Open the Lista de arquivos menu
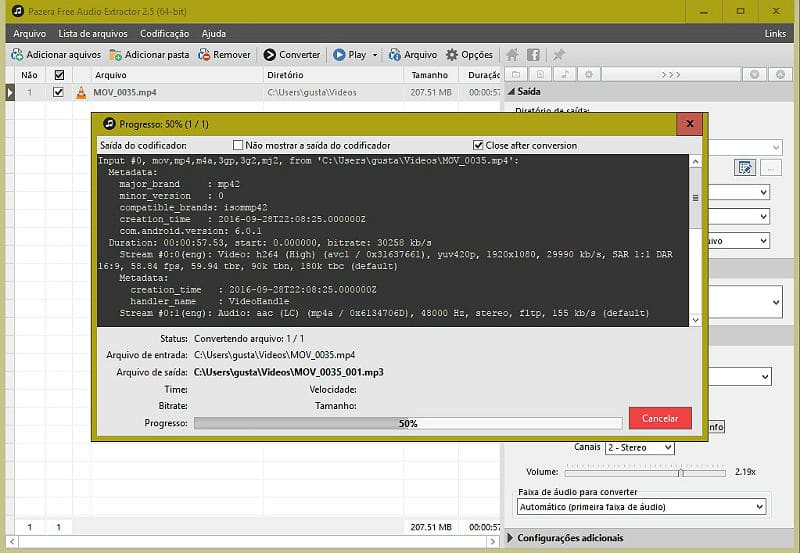This screenshot has width=800, height=553. tap(92, 33)
